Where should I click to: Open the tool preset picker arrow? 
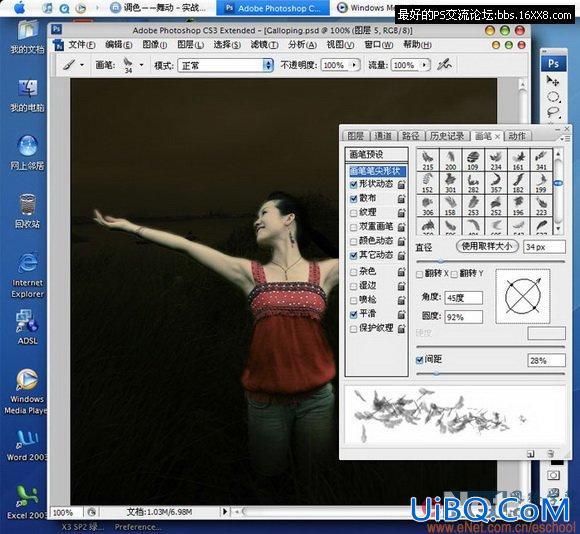pyautogui.click(x=82, y=65)
